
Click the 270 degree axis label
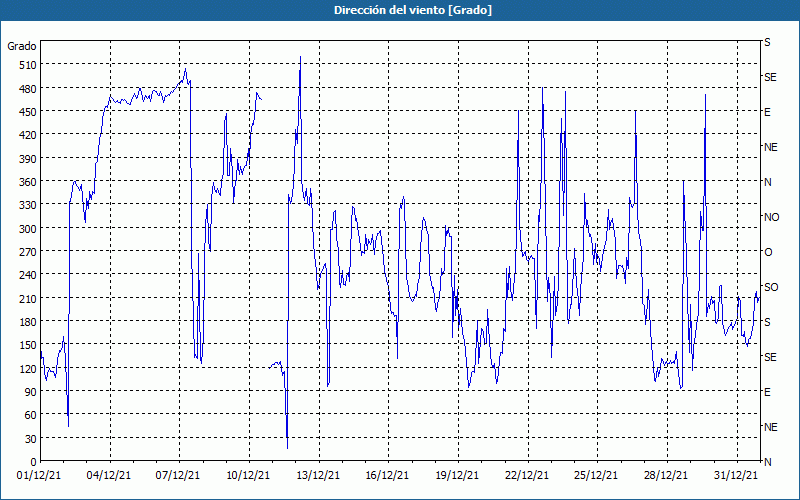(27, 252)
